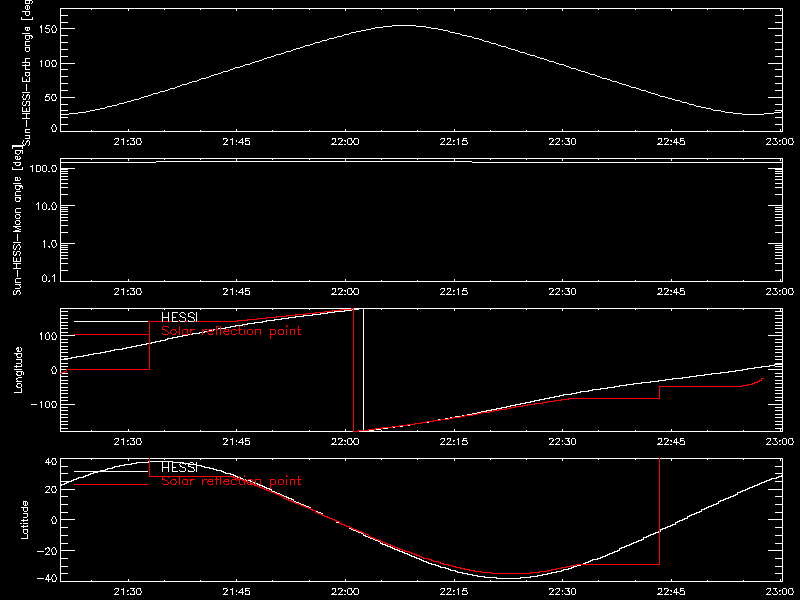The image size is (800, 600).
Task: Click the peak of the Sun-HESSI-Earth angle curve
Action: tap(406, 26)
